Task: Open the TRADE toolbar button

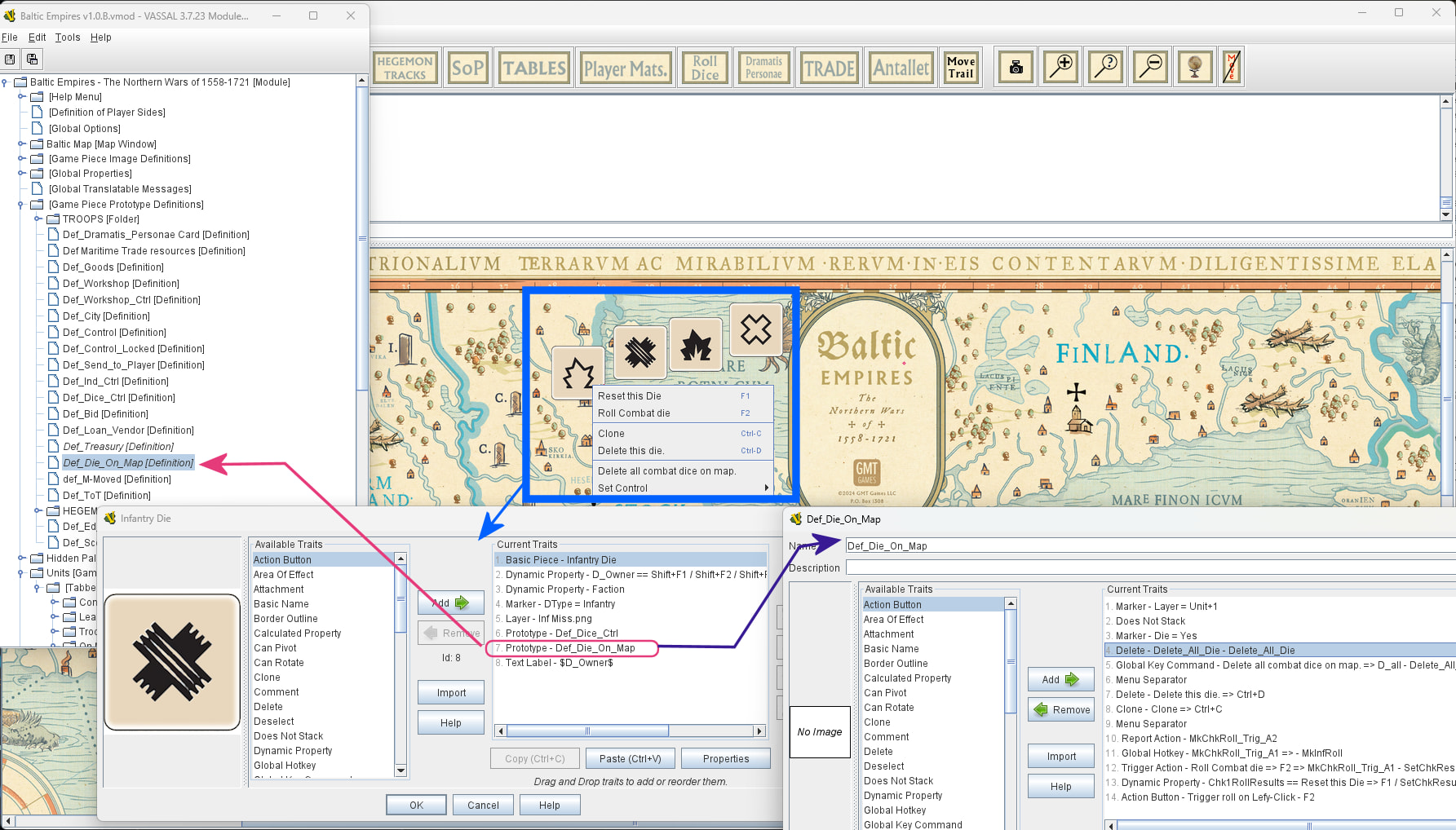Action: 830,68
